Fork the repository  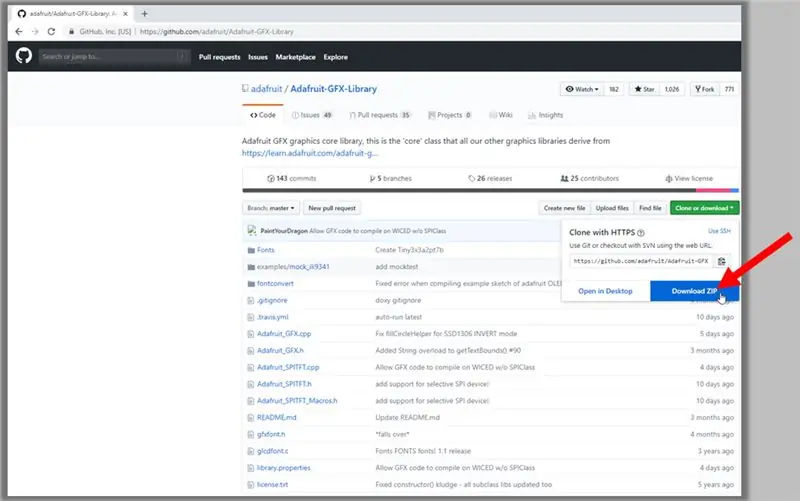(705, 89)
